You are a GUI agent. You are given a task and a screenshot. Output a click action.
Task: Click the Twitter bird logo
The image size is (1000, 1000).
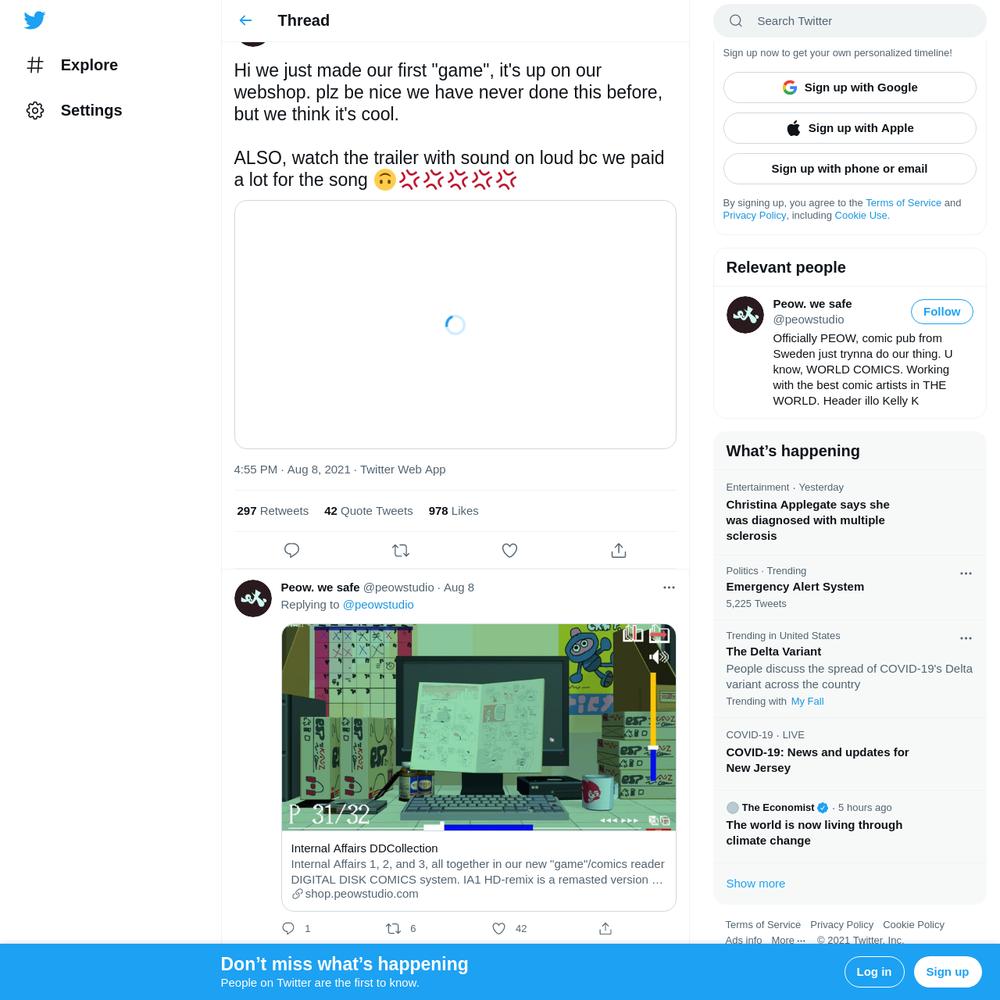point(34,20)
